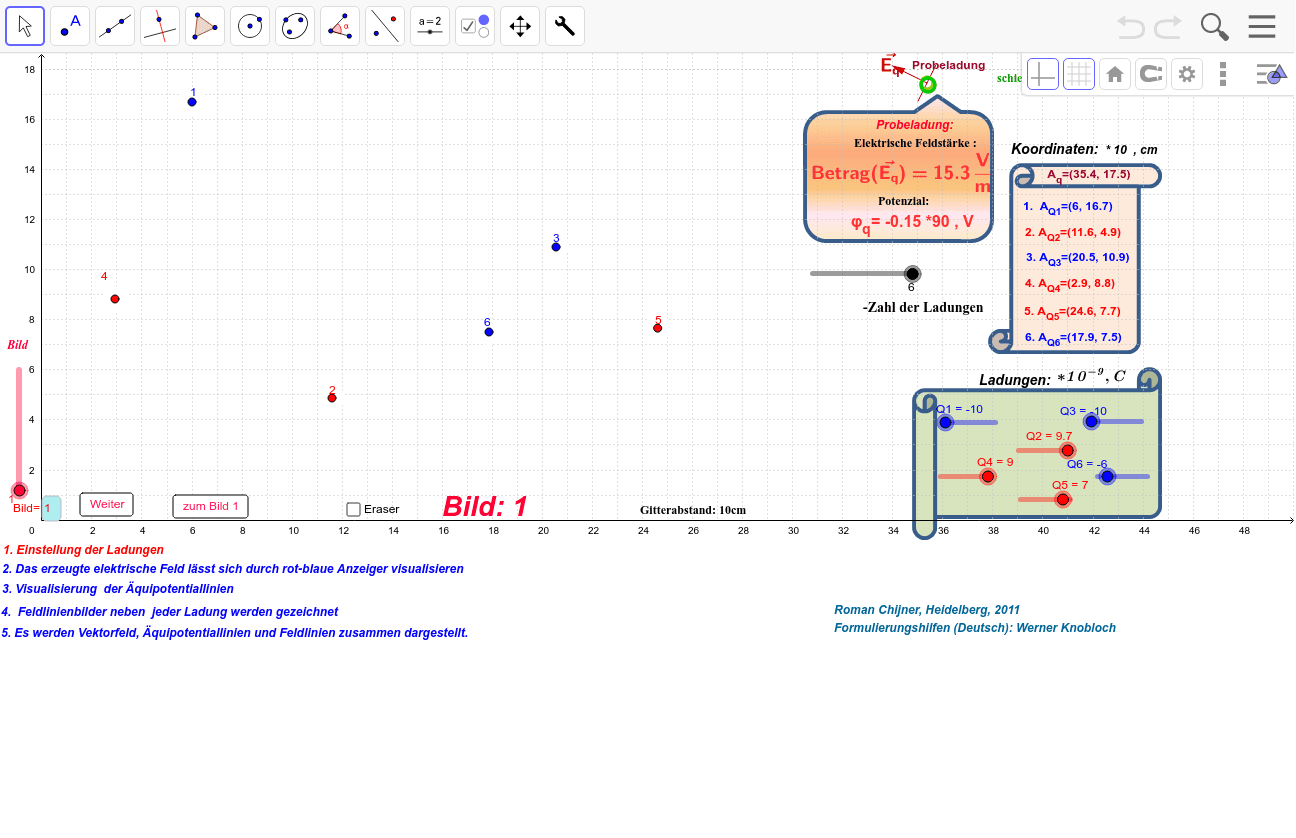Image resolution: width=1296 pixels, height=838 pixels.
Task: Click red charge point 4
Action: click(x=115, y=299)
